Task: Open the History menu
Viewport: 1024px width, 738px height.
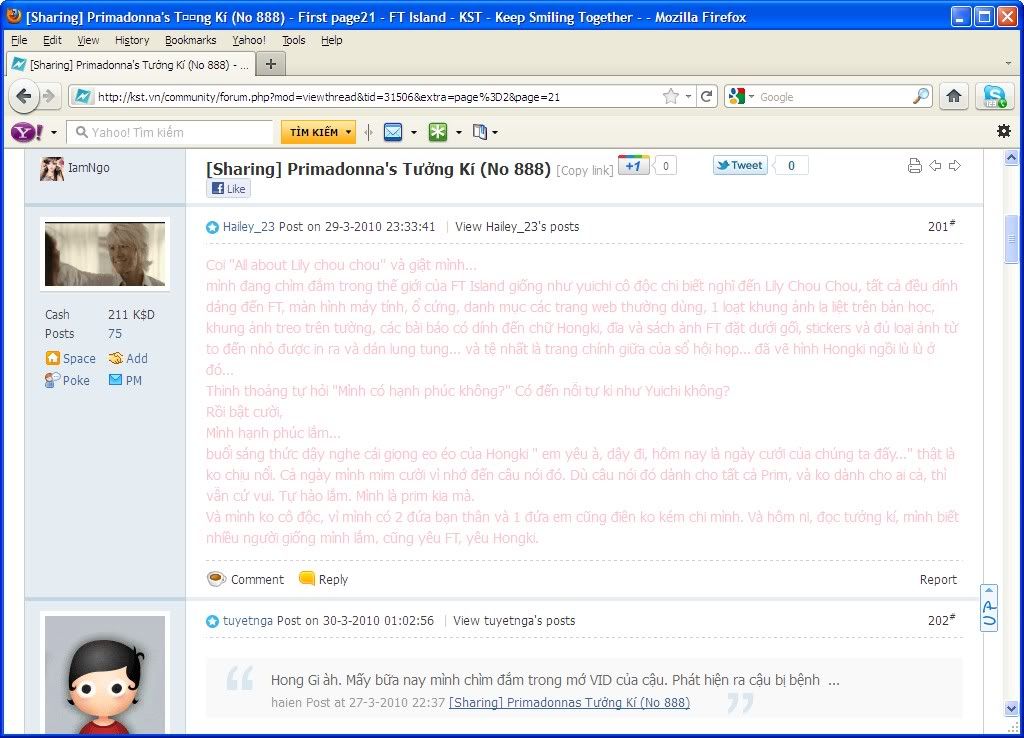Action: (132, 40)
